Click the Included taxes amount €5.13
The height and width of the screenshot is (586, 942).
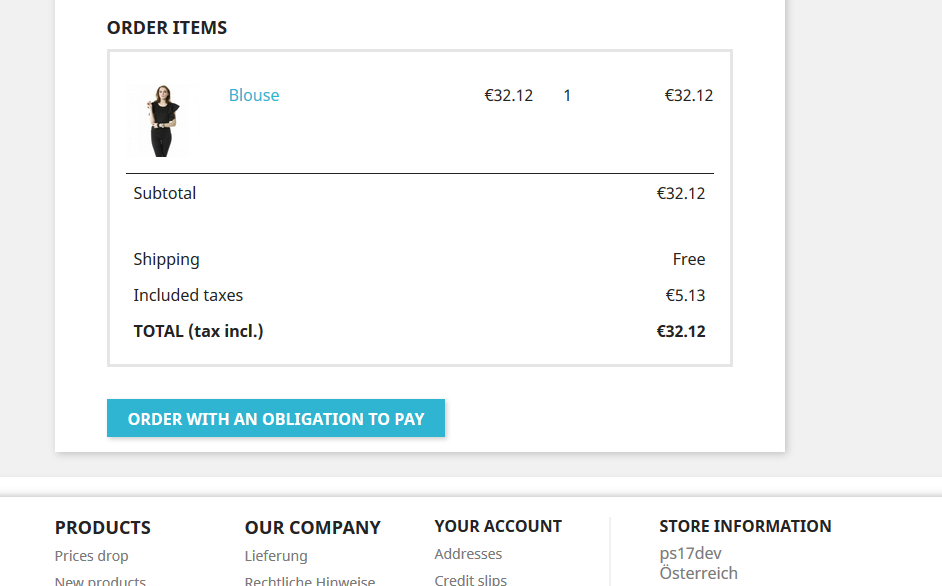[x=685, y=295]
